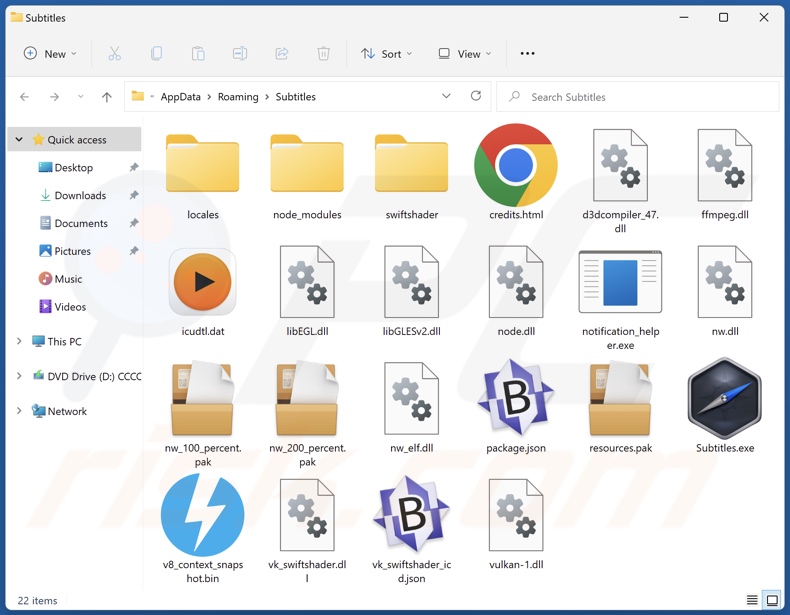Click the Copy icon in toolbar
Viewport: 790px width, 615px height.
156,53
